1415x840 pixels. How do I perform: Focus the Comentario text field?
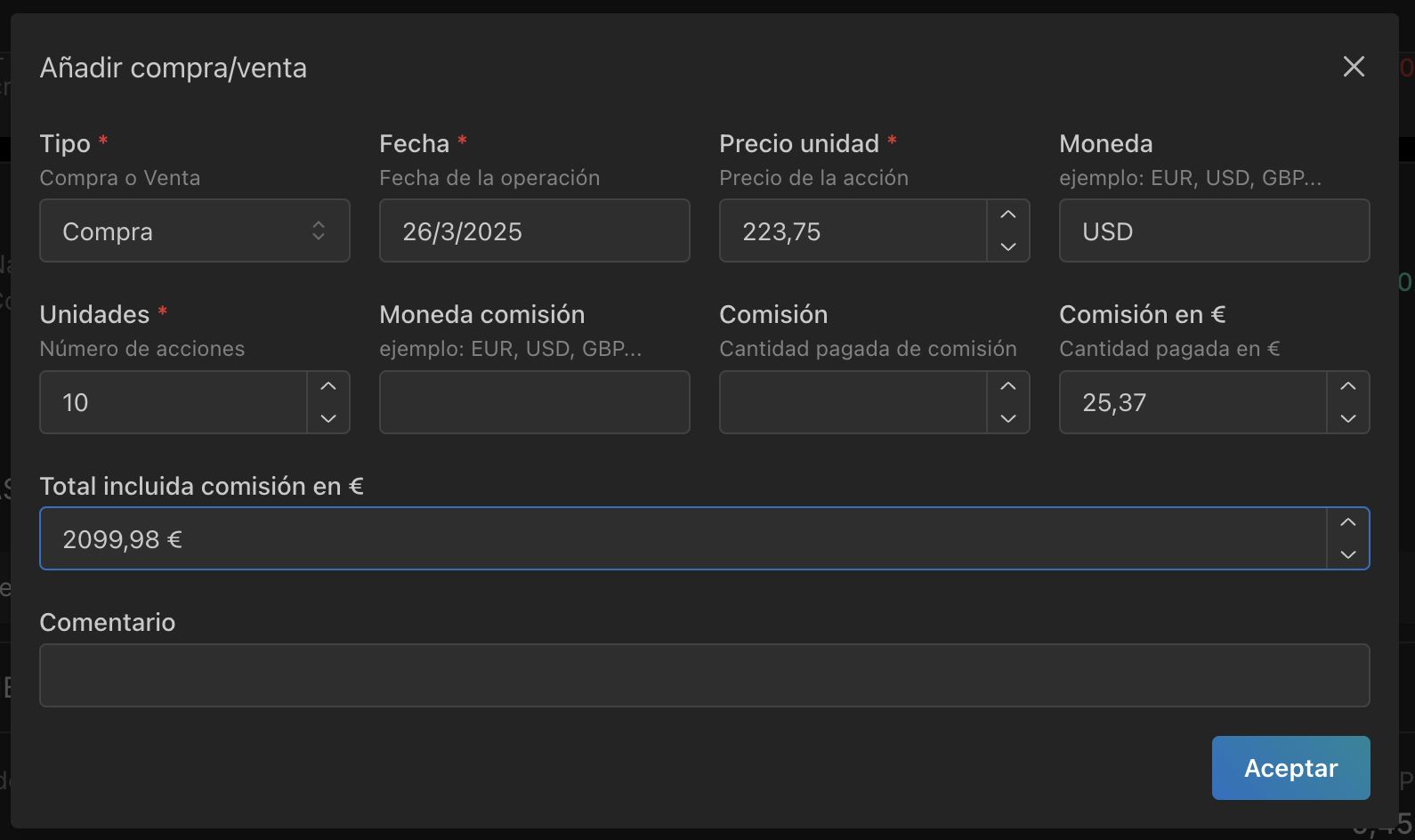click(x=705, y=675)
